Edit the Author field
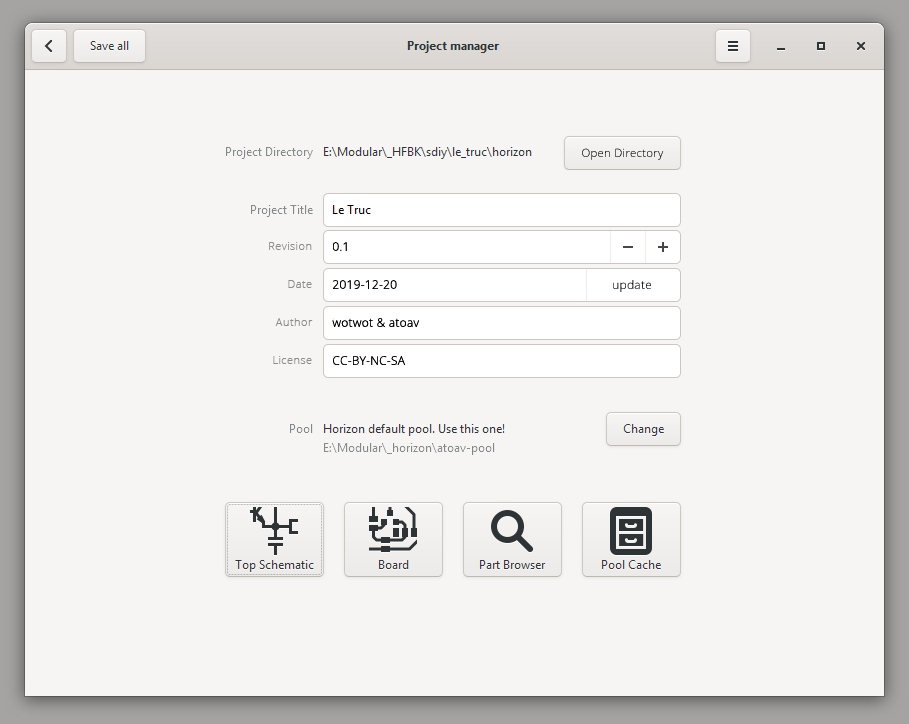 coord(501,323)
